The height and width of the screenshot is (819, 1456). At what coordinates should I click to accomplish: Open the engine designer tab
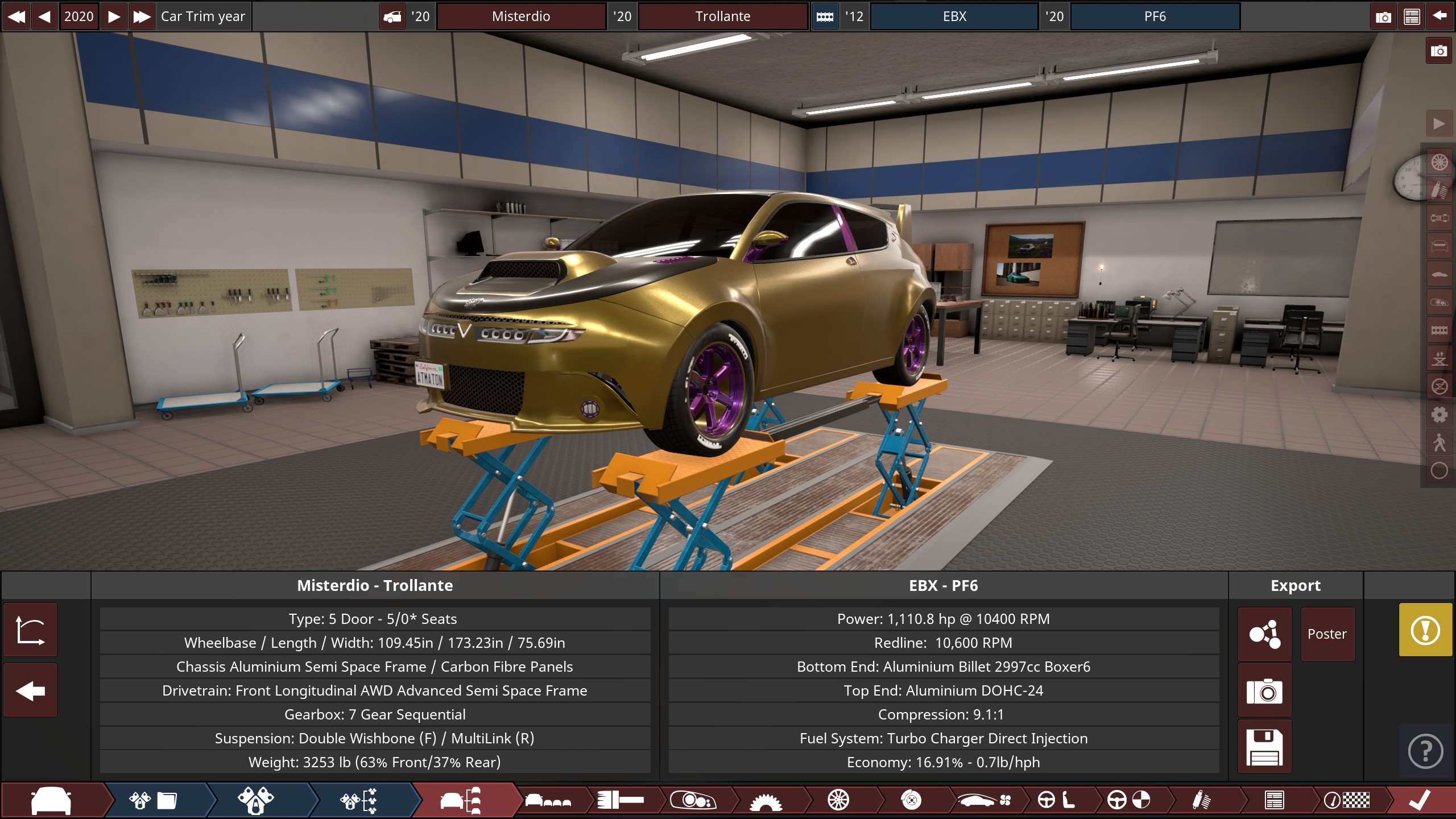[256, 801]
